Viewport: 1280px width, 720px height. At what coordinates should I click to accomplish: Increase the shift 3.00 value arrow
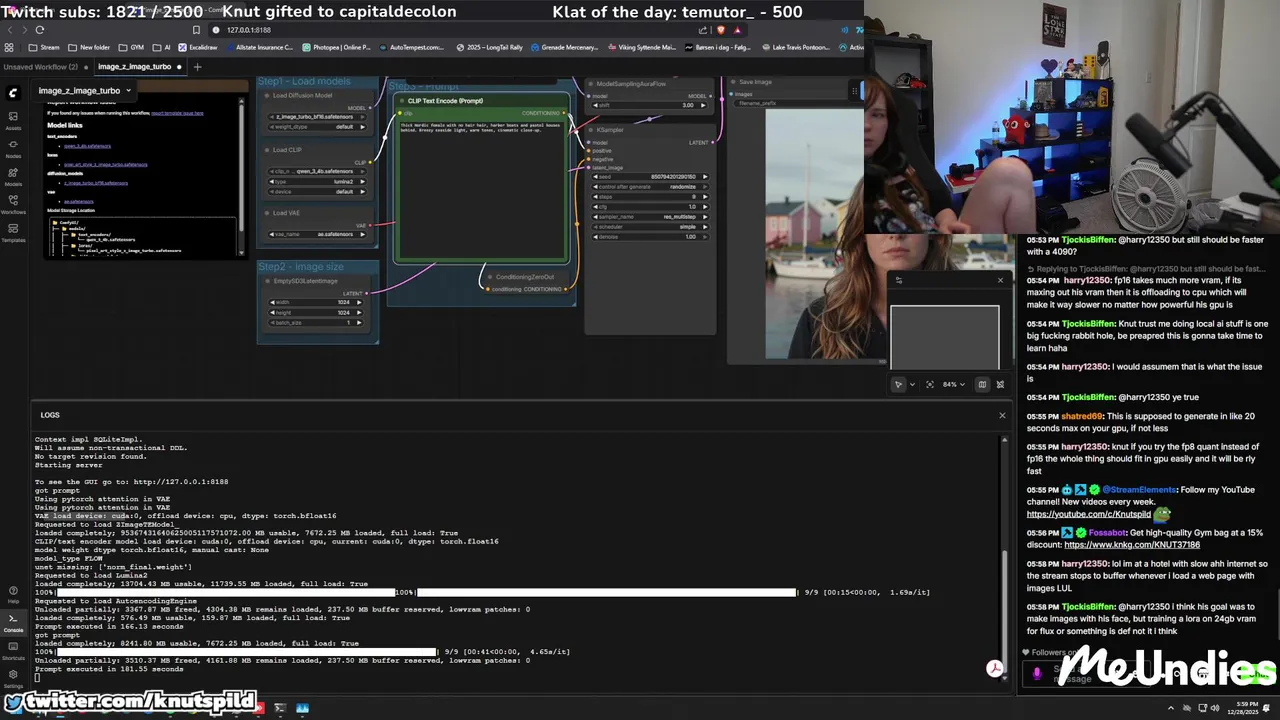tap(704, 105)
